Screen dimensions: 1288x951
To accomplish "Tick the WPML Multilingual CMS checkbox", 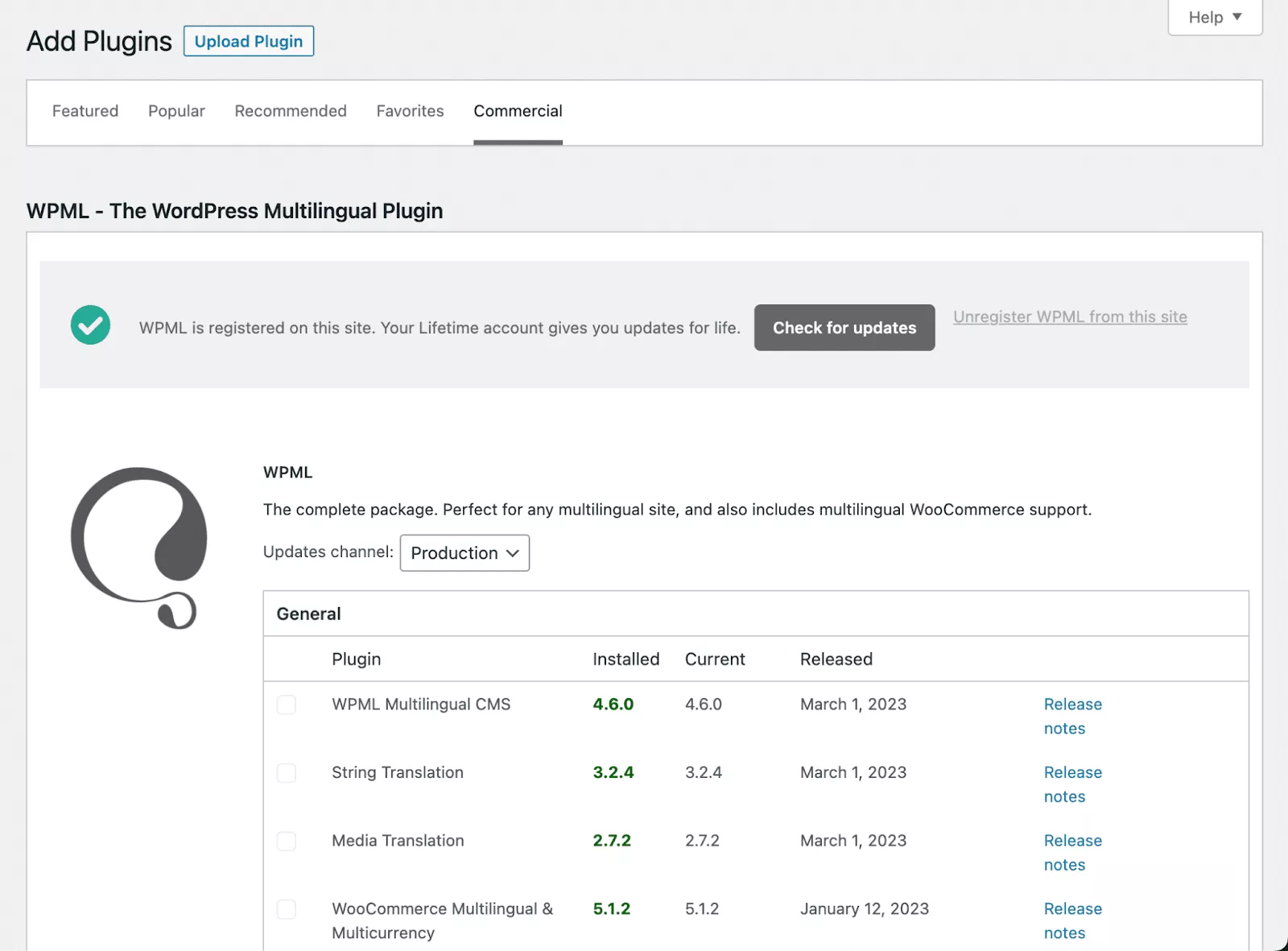I will coord(287,705).
